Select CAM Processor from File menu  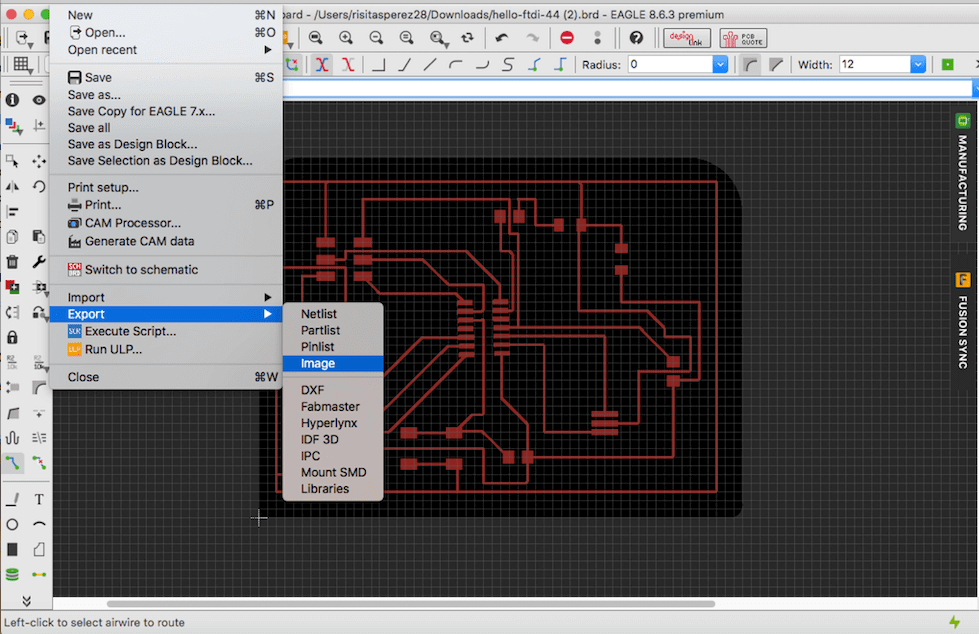[132, 223]
